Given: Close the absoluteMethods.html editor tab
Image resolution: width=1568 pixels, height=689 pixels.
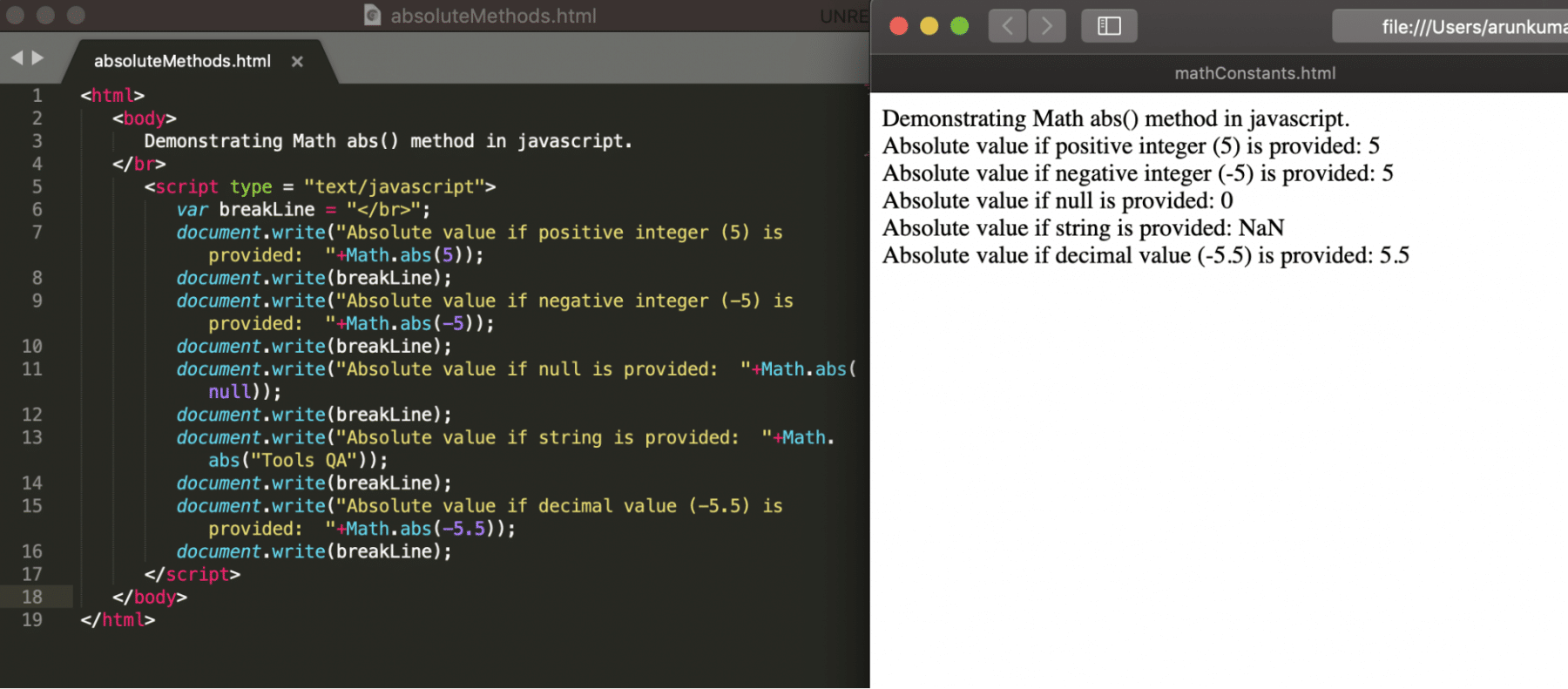Looking at the screenshot, I should pos(297,62).
